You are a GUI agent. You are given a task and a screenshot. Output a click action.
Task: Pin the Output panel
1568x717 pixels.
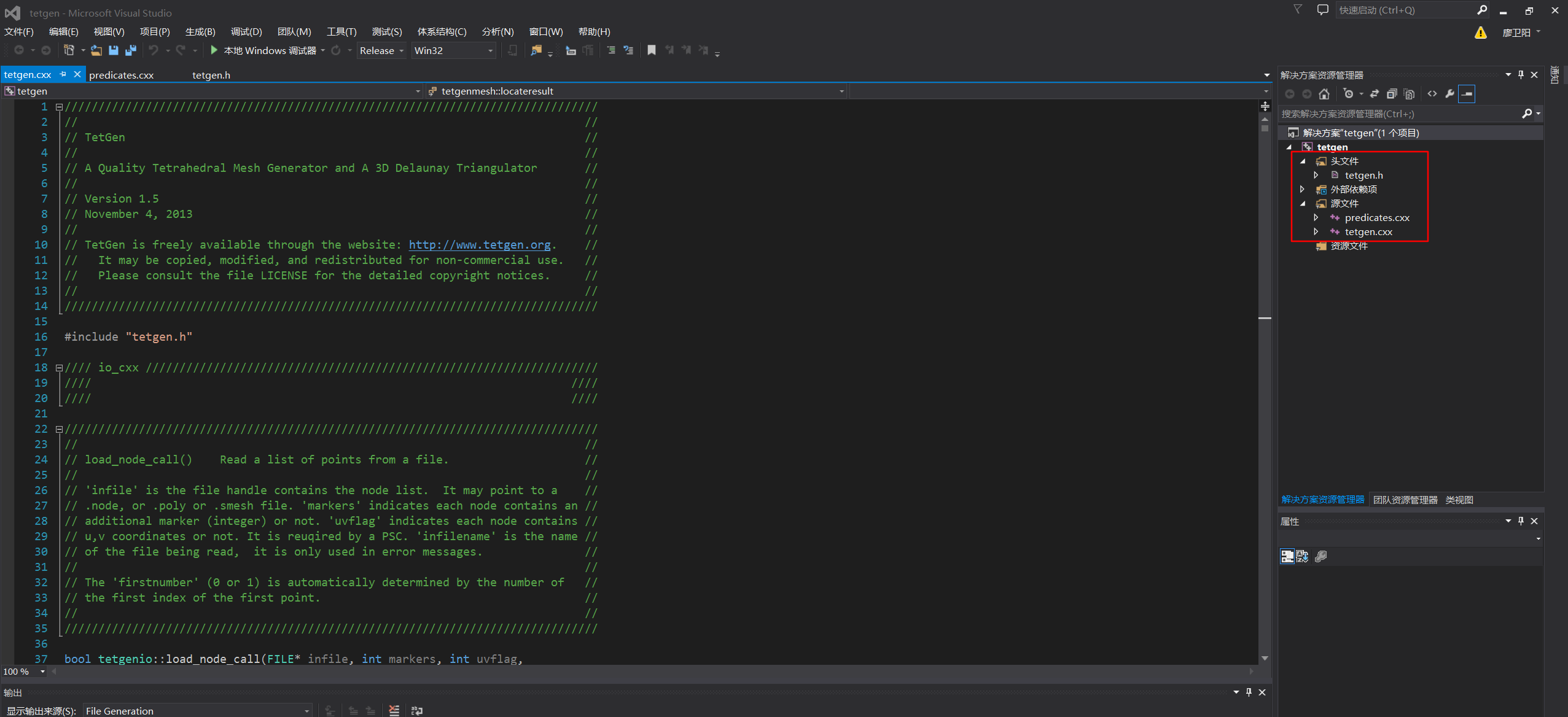(x=1249, y=692)
